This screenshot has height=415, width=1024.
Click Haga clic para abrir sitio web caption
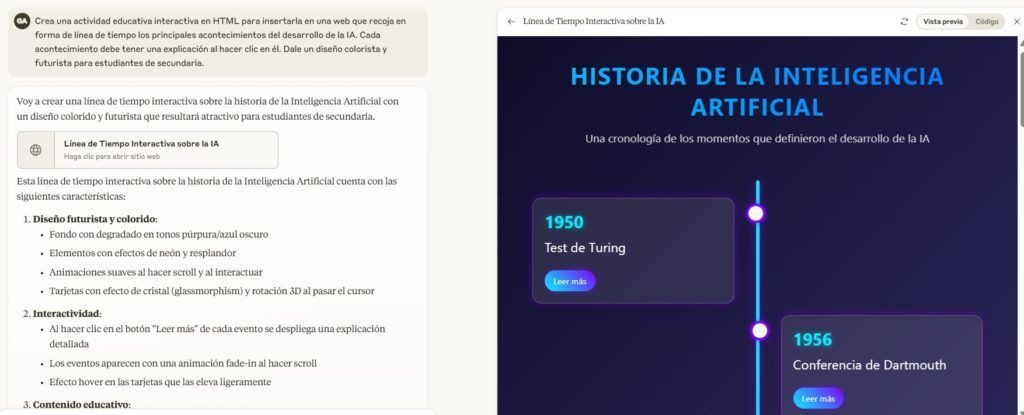[112, 157]
